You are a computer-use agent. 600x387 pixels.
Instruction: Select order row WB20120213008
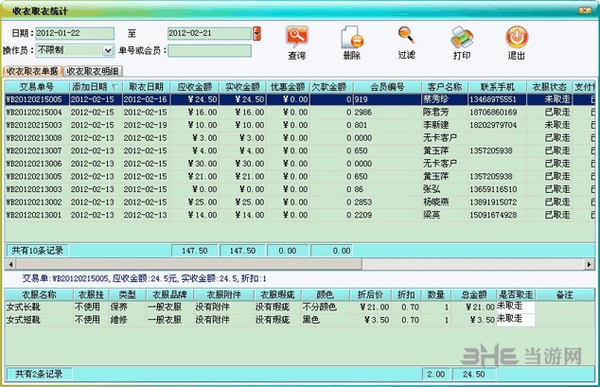pos(300,138)
